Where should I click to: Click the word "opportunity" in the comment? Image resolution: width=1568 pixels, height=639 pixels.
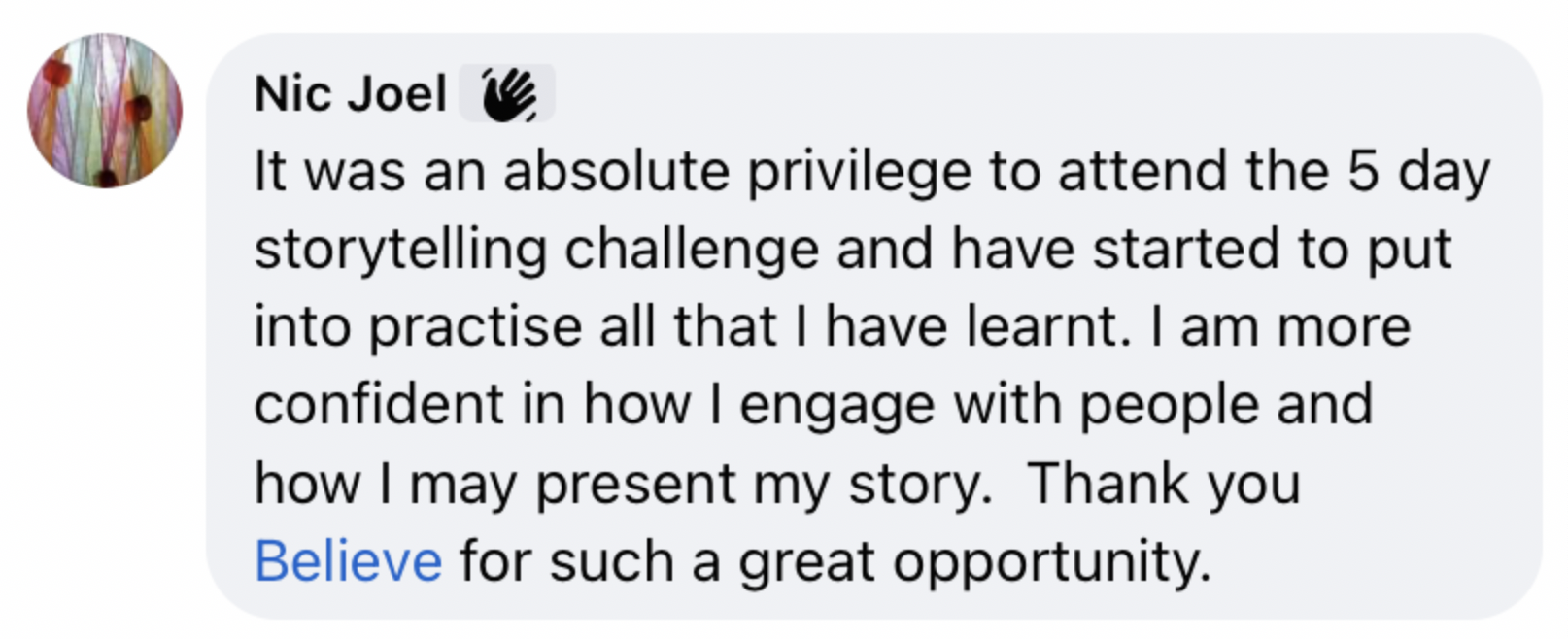pyautogui.click(x=1051, y=561)
